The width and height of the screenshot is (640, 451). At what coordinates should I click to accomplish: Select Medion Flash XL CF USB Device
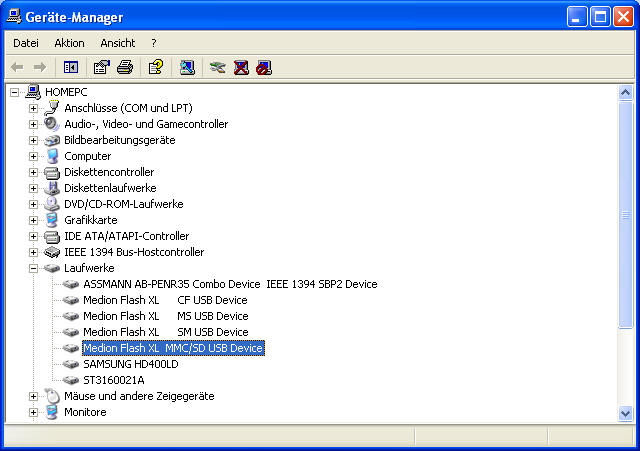pos(165,300)
